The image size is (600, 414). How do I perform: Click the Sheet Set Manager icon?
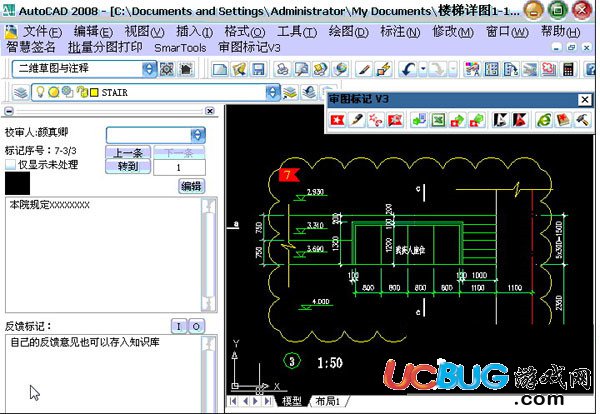click(530, 69)
